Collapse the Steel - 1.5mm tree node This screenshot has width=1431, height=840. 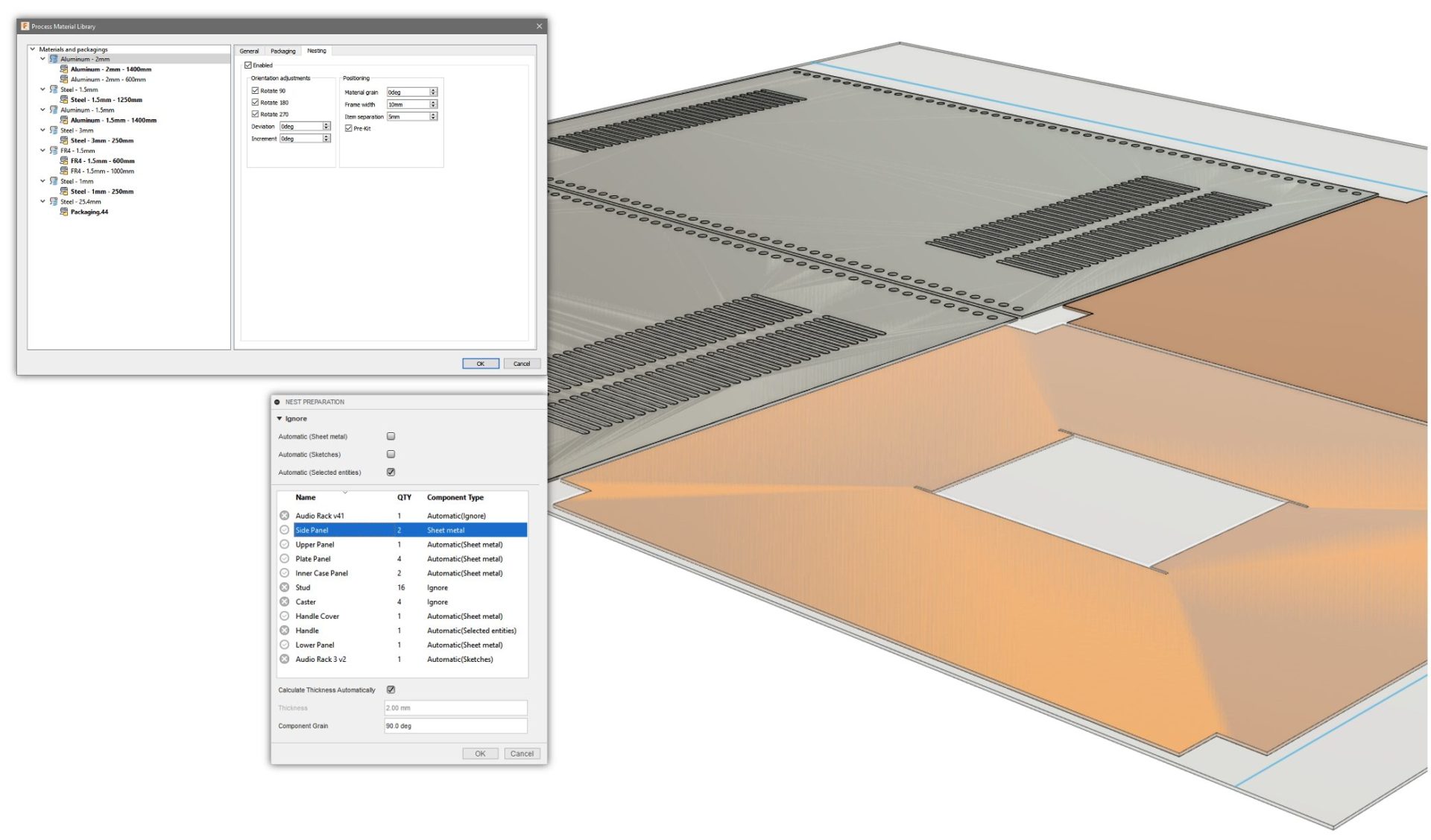[42, 89]
